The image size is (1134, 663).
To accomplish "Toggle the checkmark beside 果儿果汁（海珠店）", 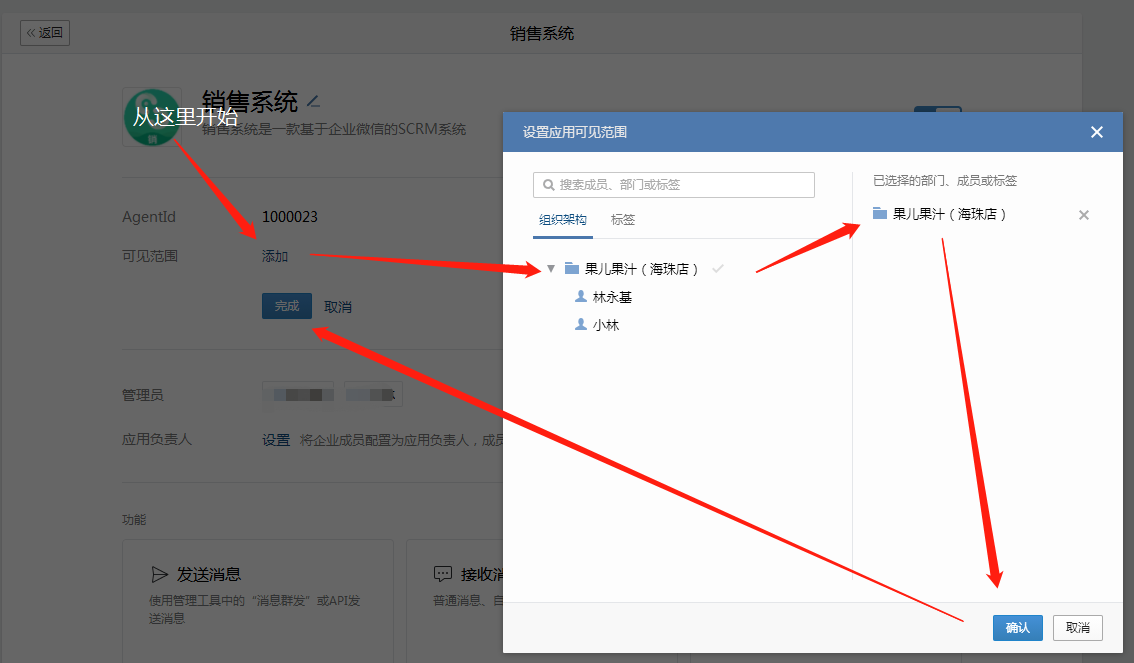I will (717, 269).
